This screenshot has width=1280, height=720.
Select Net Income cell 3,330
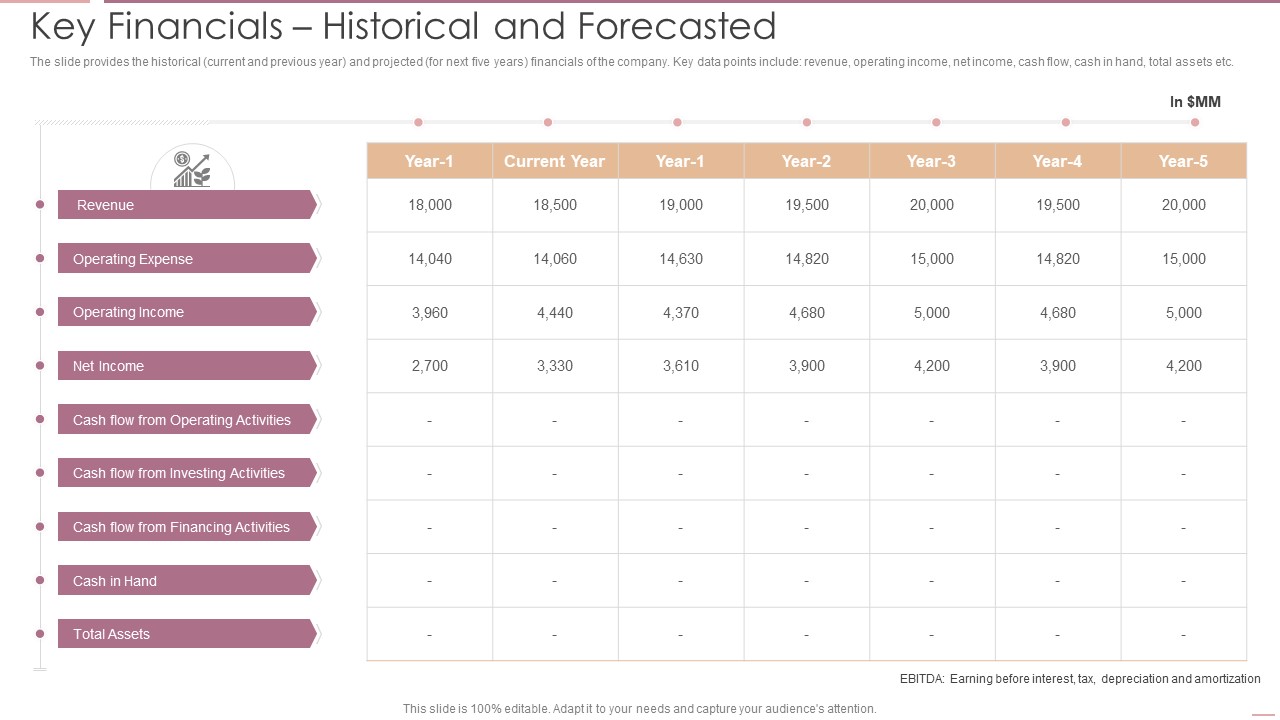(555, 366)
